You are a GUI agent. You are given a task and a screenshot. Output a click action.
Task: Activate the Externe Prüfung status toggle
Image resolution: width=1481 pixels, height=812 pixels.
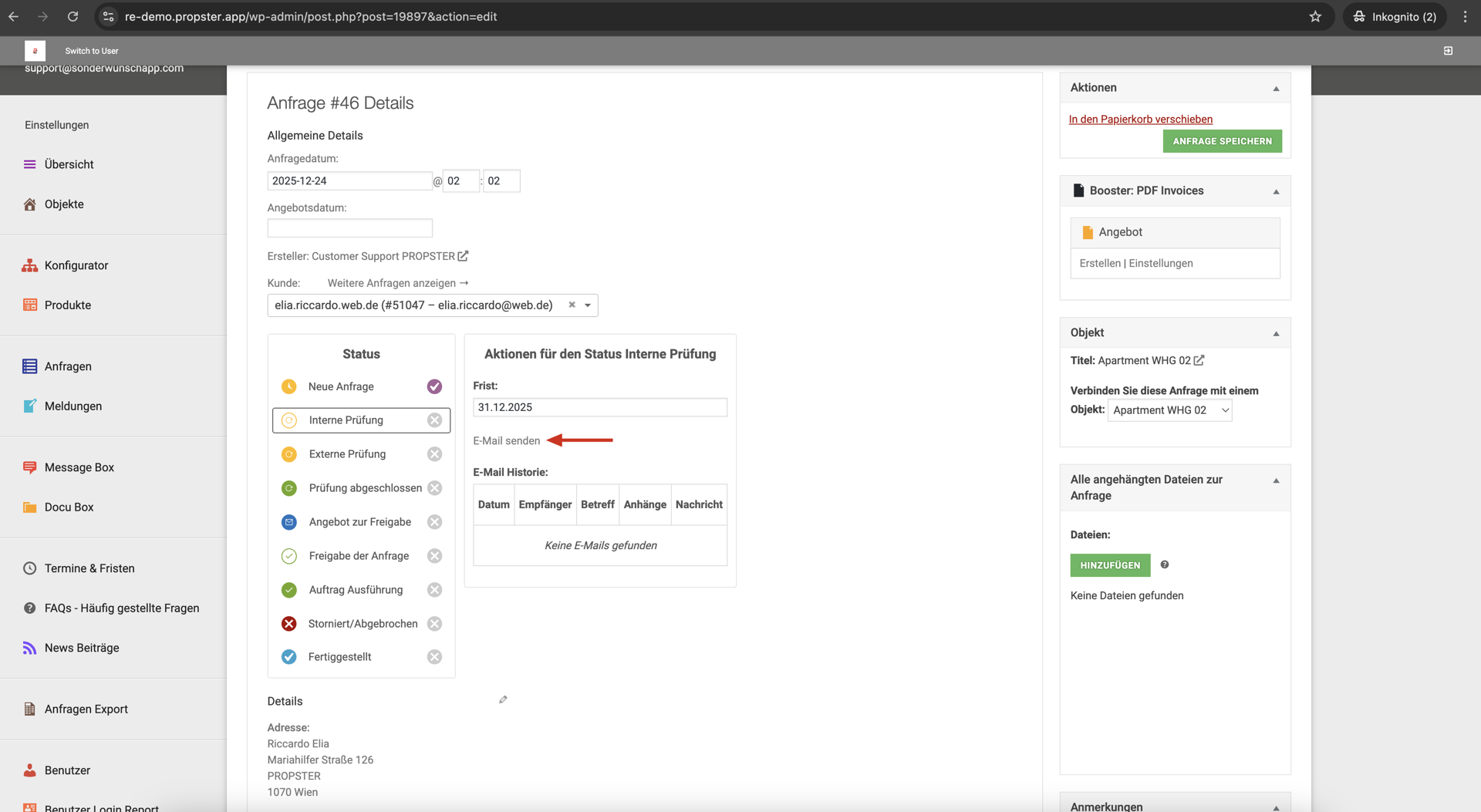[434, 454]
